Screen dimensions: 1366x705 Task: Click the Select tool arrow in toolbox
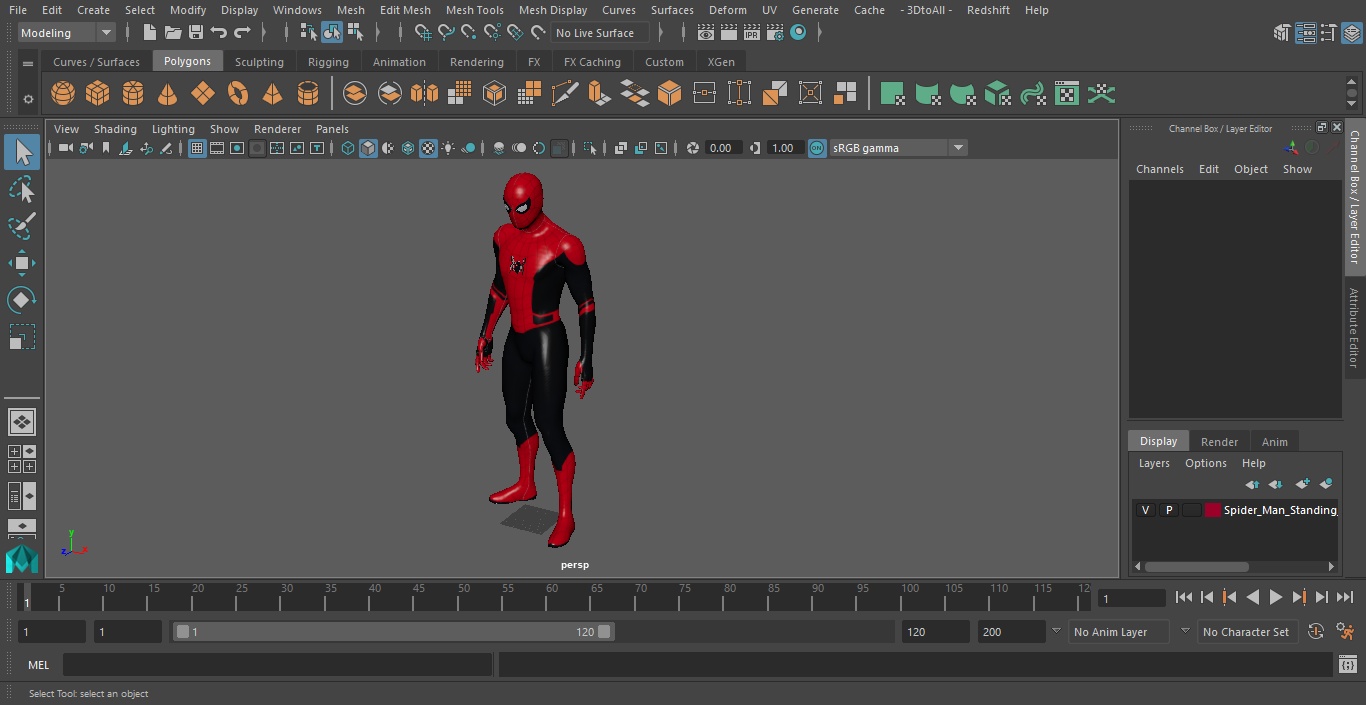(x=22, y=152)
